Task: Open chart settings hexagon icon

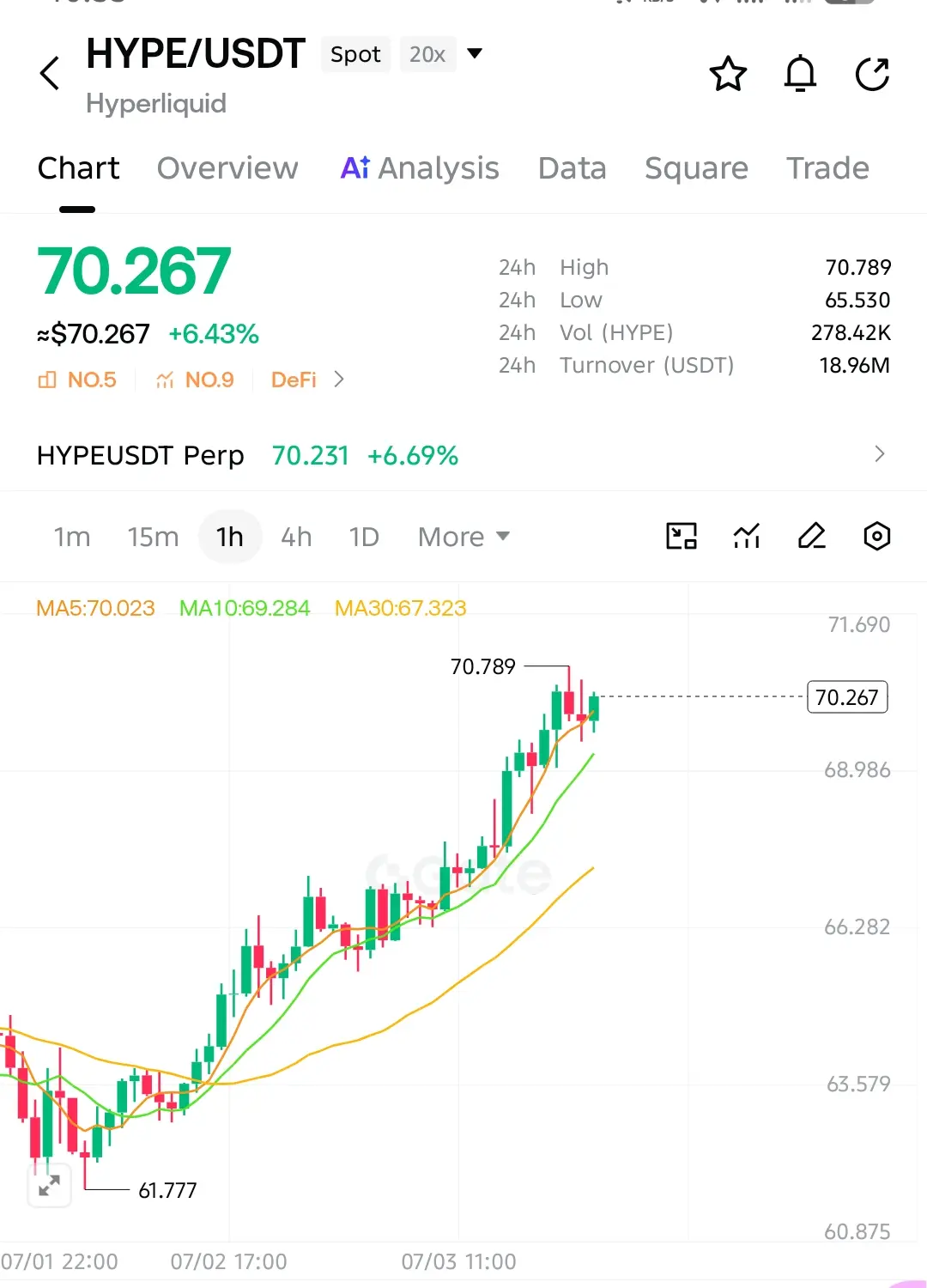Action: (x=876, y=537)
